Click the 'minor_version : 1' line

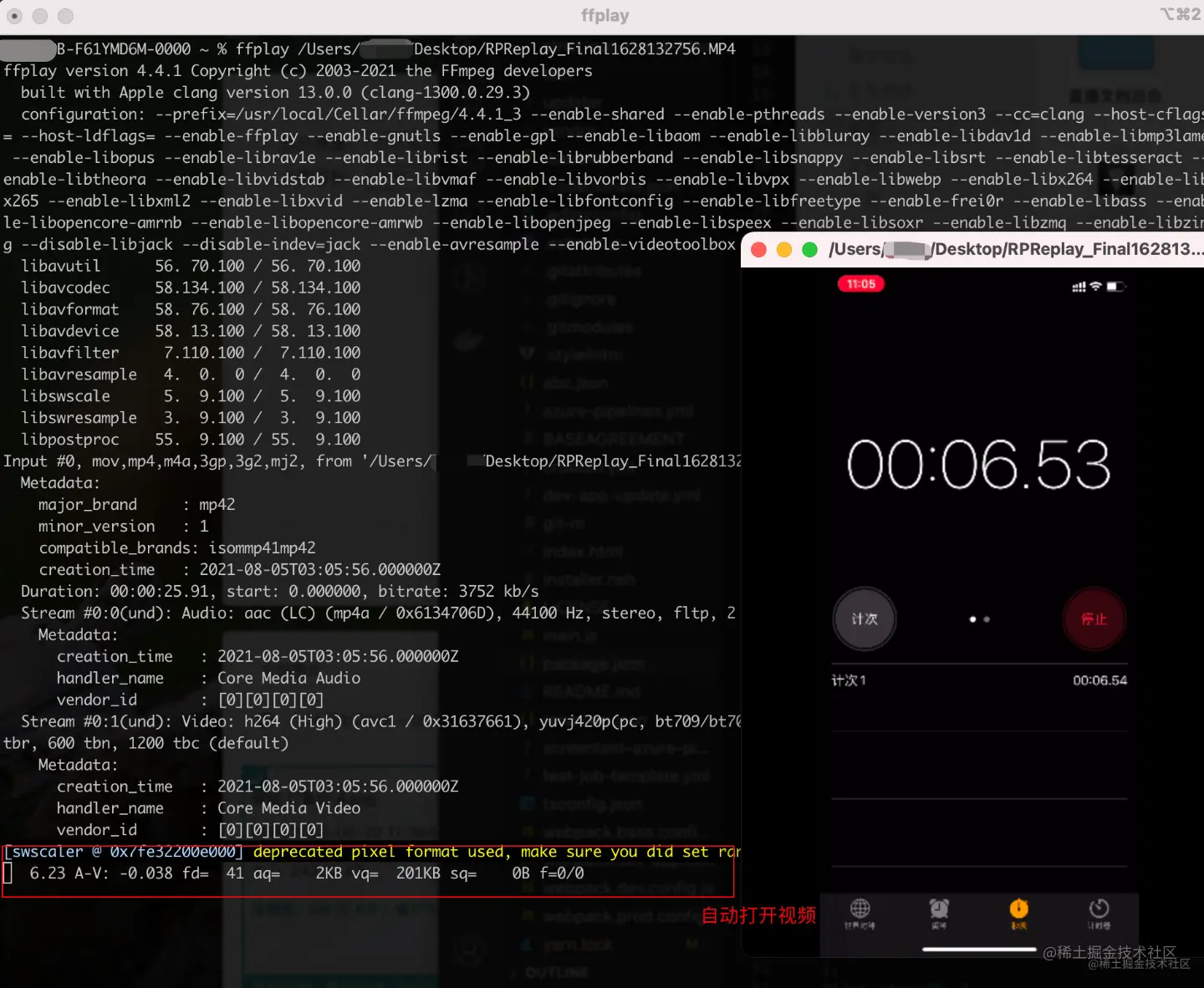click(x=124, y=527)
